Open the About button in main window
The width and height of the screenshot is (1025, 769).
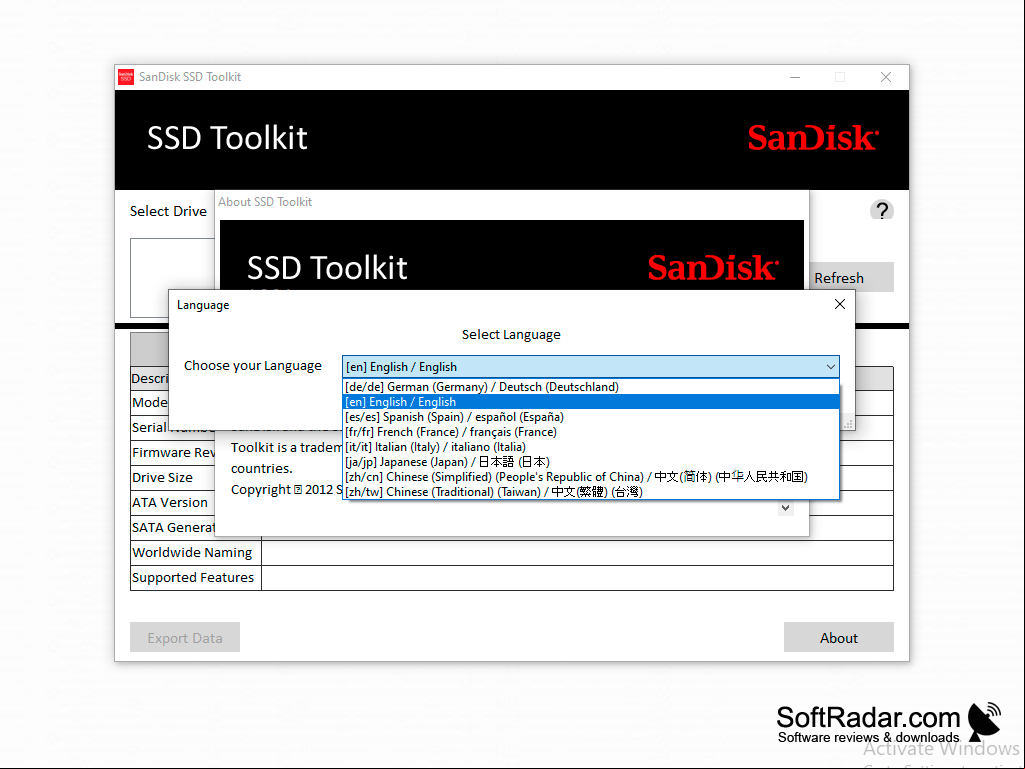click(x=839, y=638)
